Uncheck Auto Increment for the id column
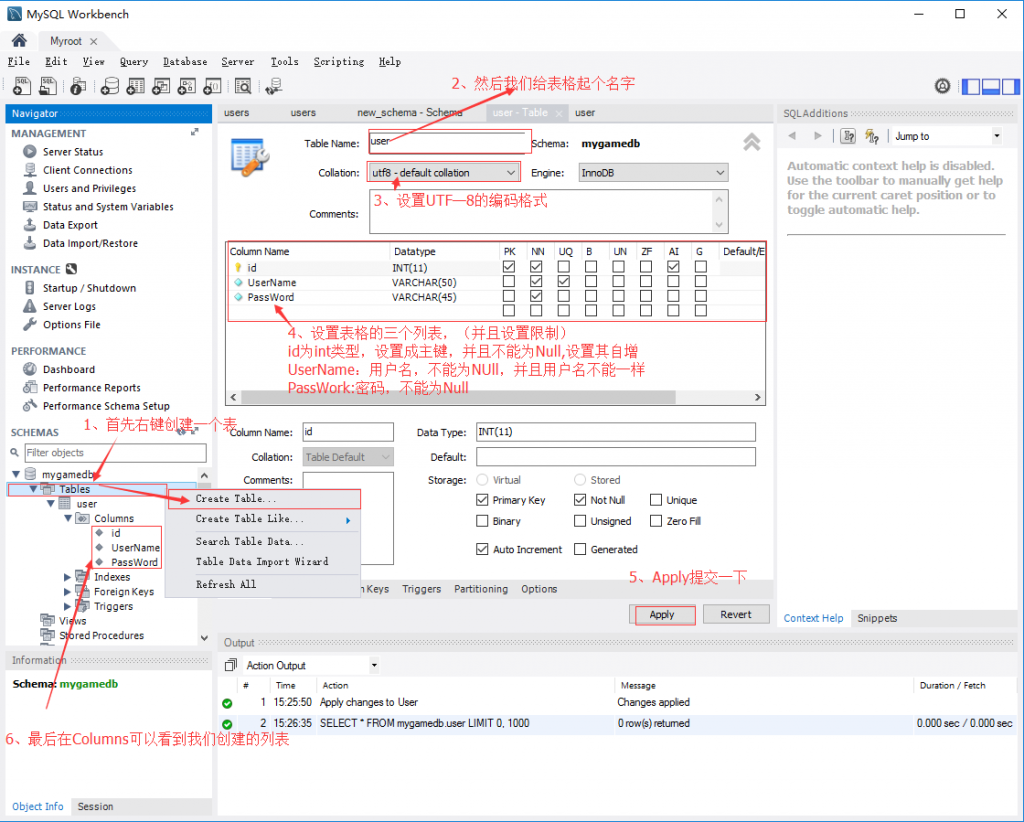The image size is (1024, 822). coord(483,548)
